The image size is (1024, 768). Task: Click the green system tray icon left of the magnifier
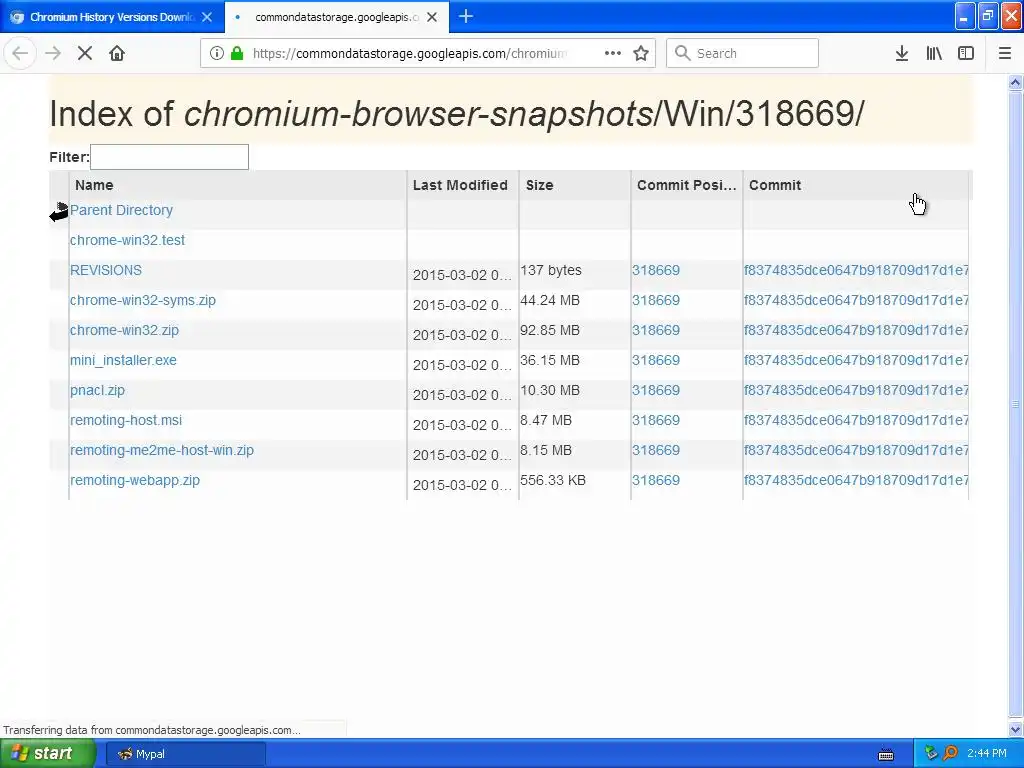pyautogui.click(x=931, y=754)
